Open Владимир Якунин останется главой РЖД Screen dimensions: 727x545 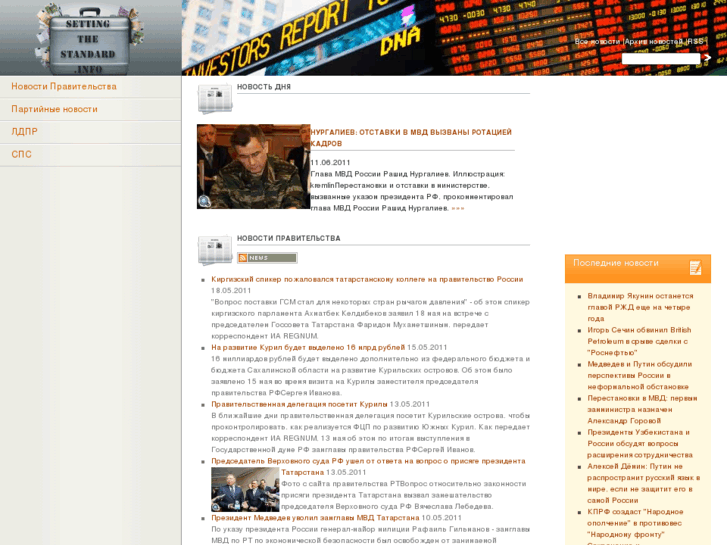(x=640, y=307)
